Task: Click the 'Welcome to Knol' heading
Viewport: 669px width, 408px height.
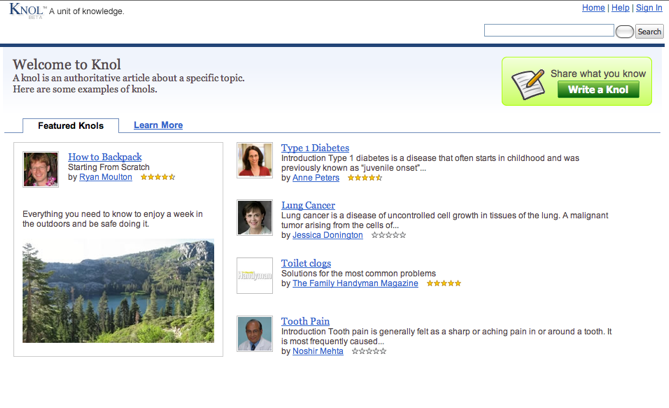Action: point(67,64)
